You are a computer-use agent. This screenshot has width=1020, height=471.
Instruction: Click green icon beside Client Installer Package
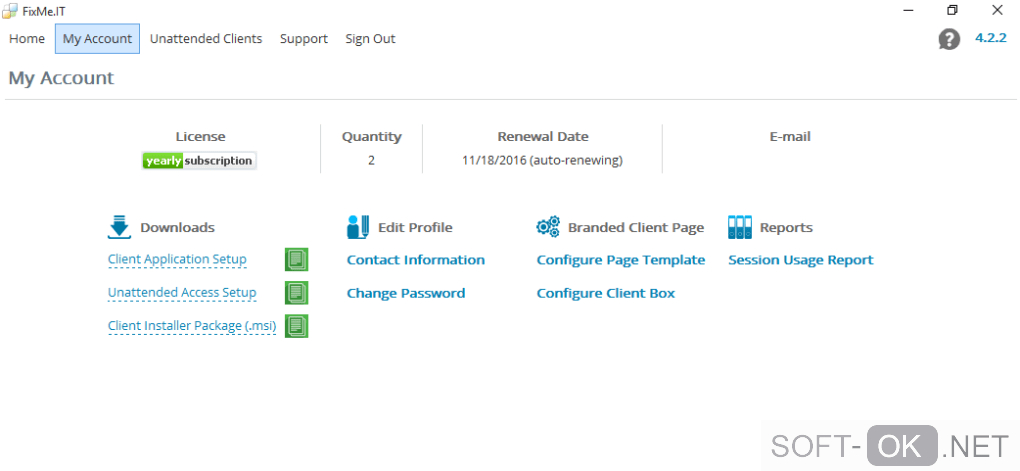296,326
